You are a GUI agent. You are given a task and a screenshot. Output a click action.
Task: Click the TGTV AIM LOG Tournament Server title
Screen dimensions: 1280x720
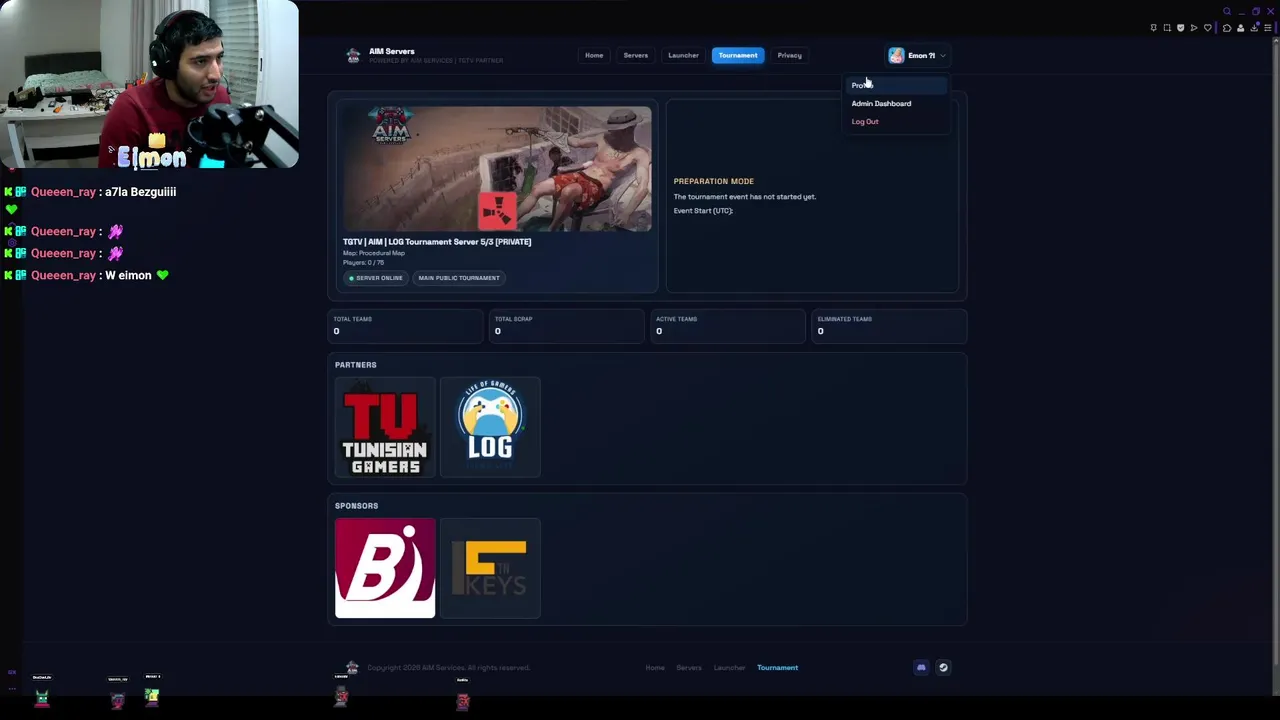(x=437, y=242)
